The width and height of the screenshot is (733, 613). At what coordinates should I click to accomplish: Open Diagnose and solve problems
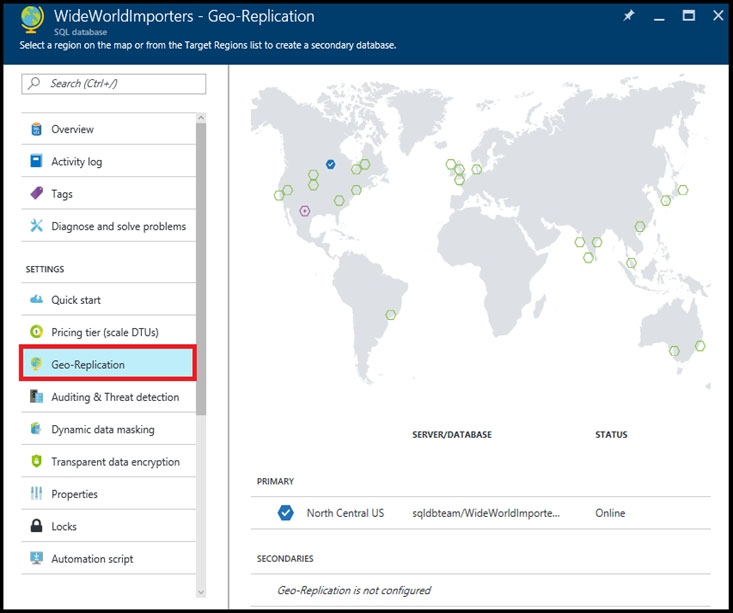pyautogui.click(x=108, y=225)
